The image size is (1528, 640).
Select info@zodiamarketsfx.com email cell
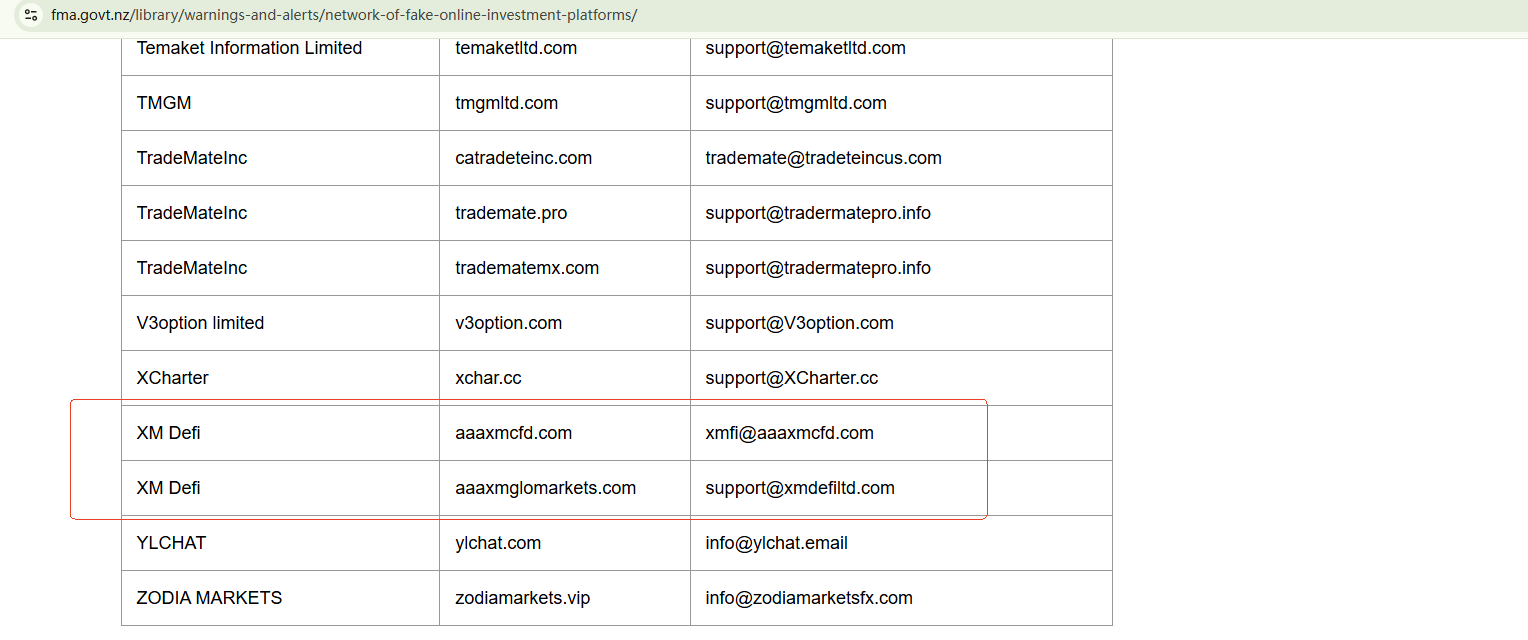pyautogui.click(x=901, y=598)
